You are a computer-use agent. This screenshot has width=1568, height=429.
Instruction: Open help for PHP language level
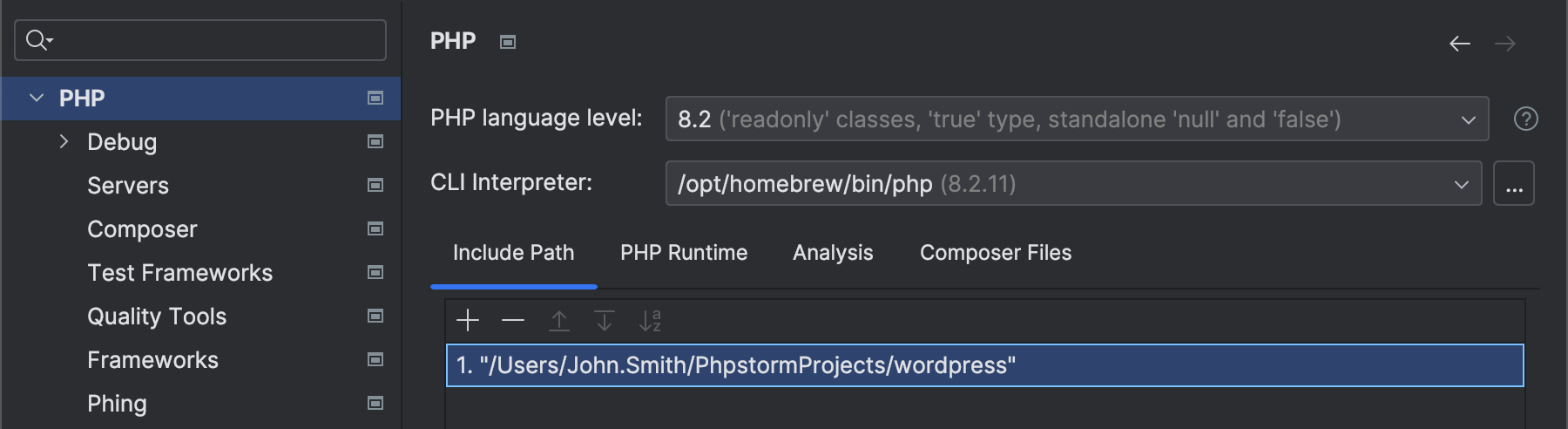(x=1526, y=119)
